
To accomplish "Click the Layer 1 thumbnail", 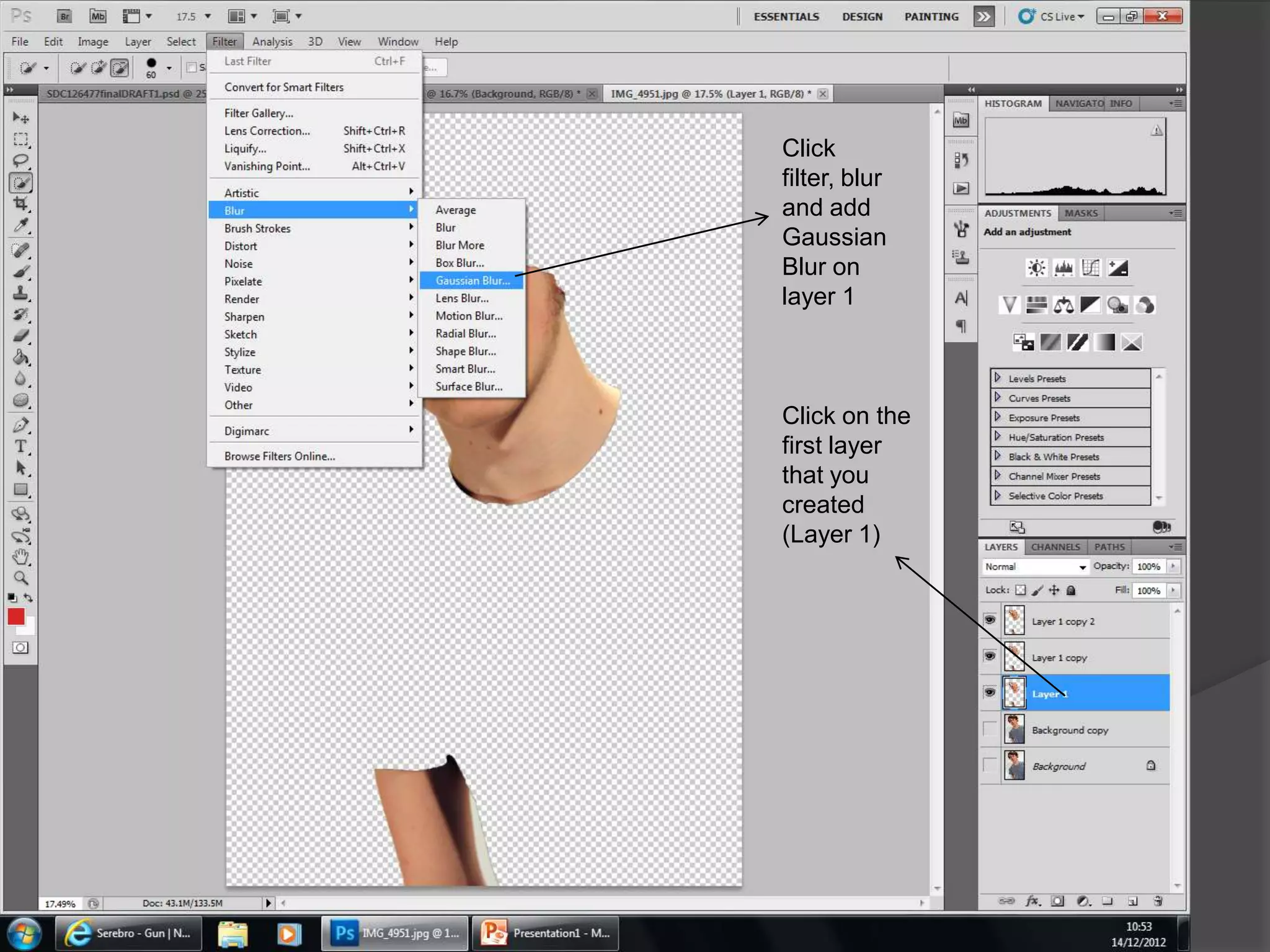I will [x=1014, y=693].
